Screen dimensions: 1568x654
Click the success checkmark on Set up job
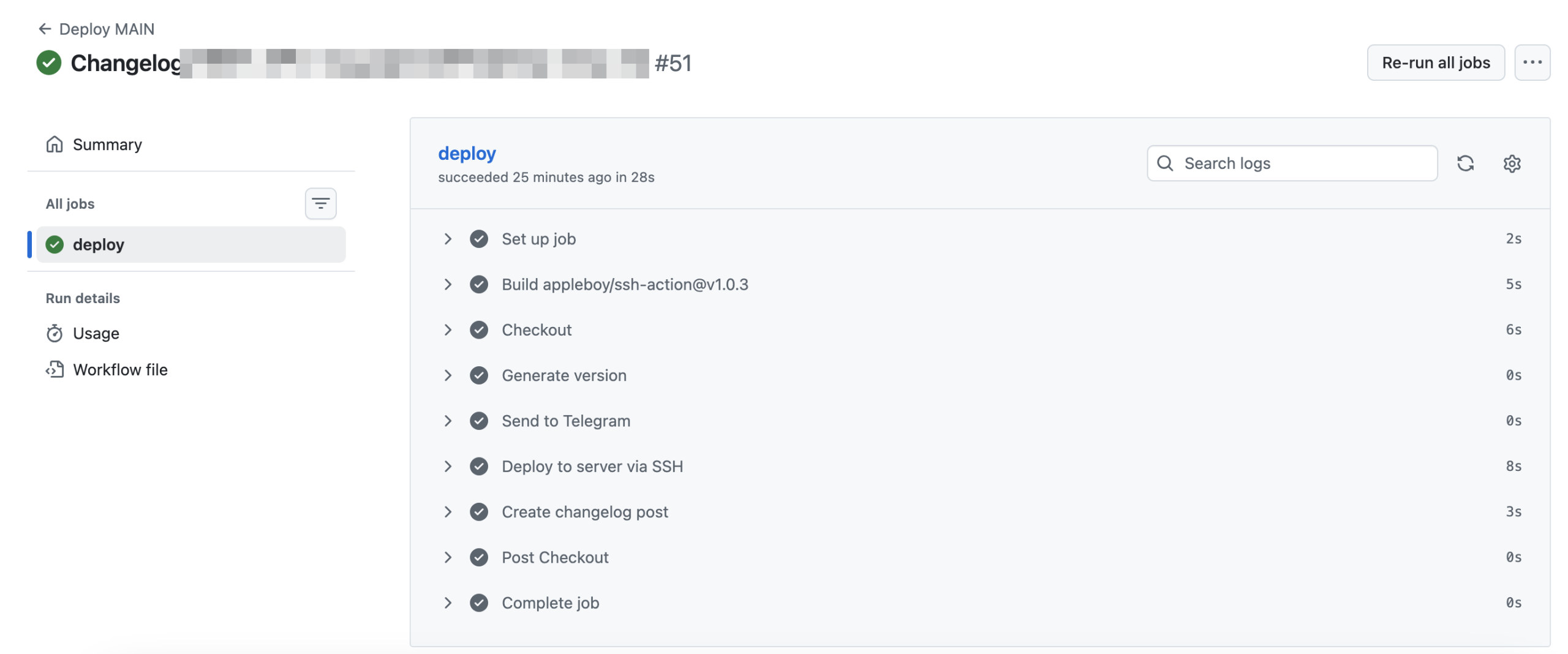[x=479, y=239]
